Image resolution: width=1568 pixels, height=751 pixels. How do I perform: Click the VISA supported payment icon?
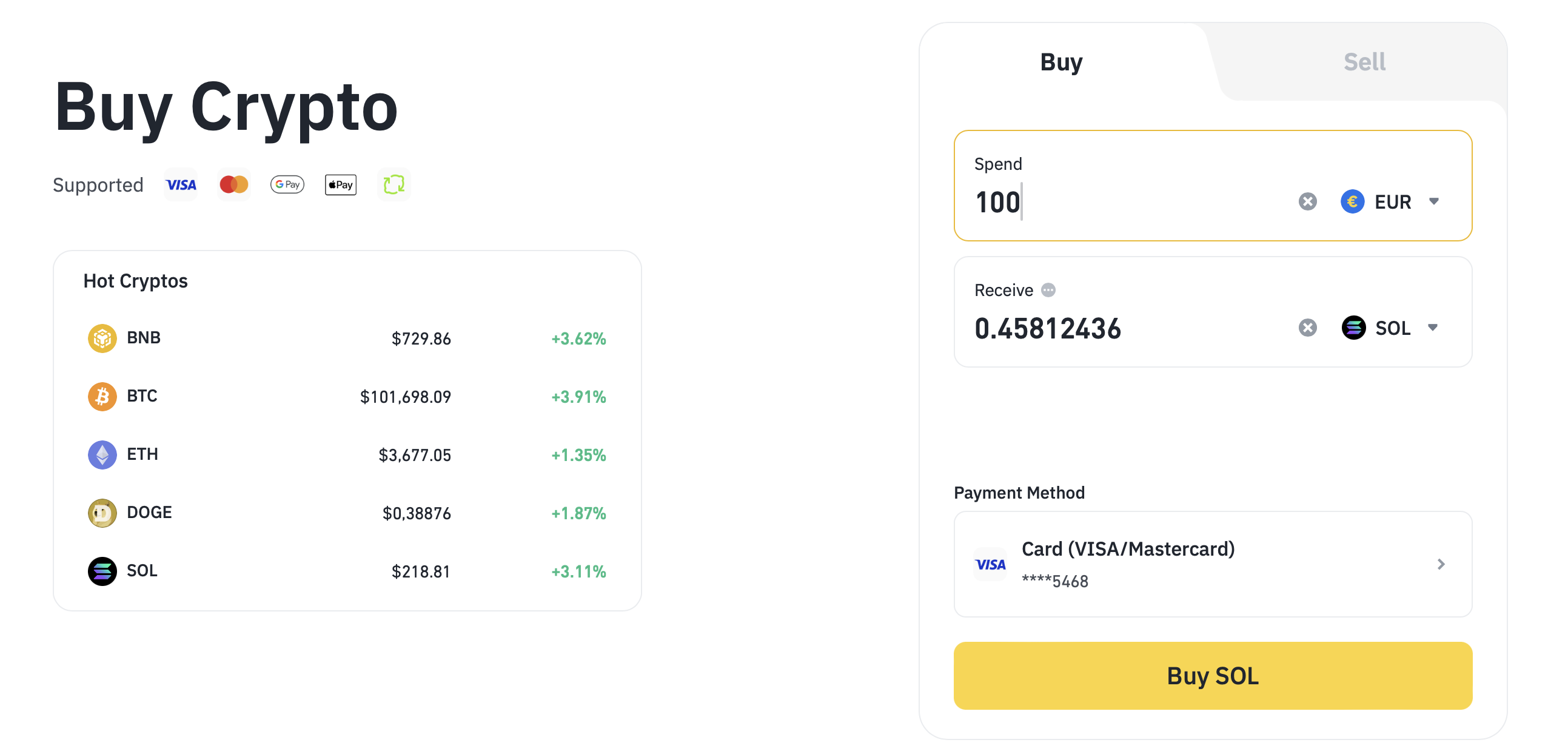[181, 184]
